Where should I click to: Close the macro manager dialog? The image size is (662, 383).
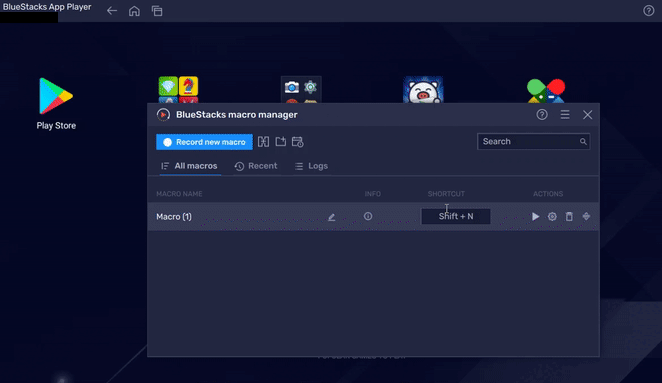[587, 114]
